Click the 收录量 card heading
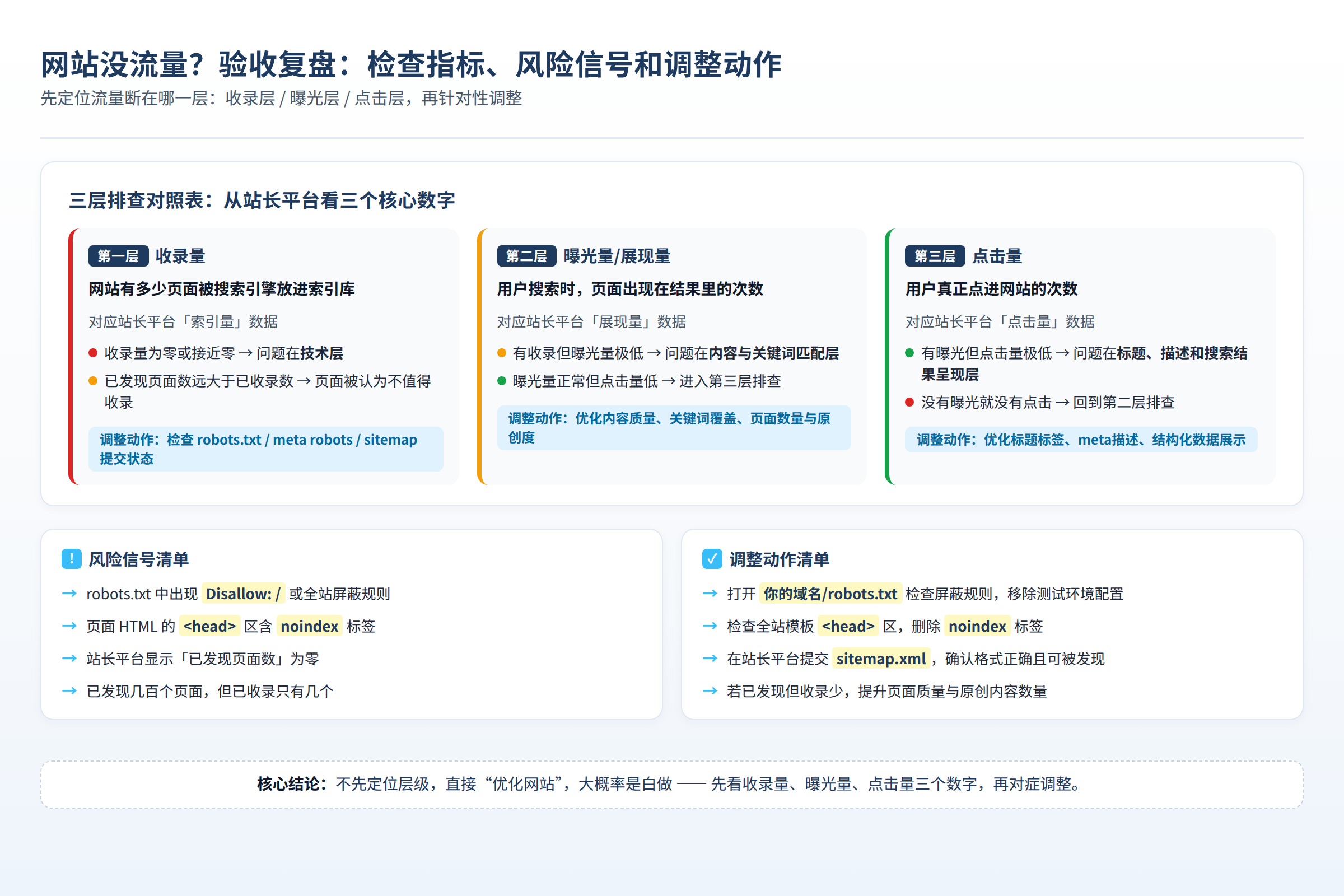1344x896 pixels. (x=180, y=256)
